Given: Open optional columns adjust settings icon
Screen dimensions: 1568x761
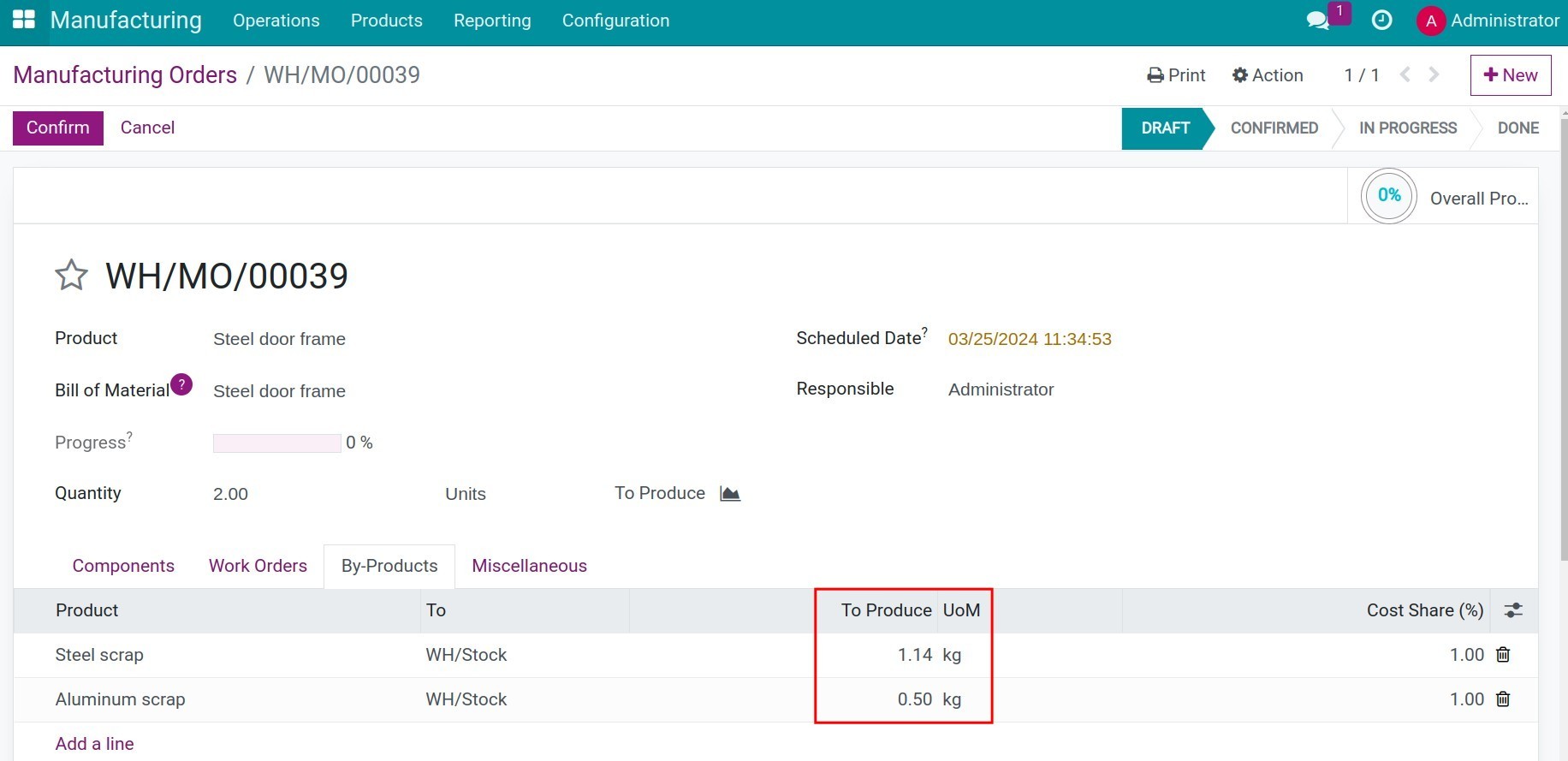Looking at the screenshot, I should pyautogui.click(x=1513, y=610).
